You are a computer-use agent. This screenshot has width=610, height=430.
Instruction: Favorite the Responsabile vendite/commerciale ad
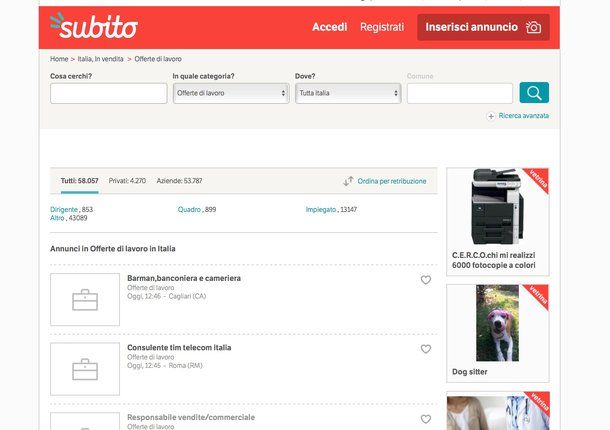pos(426,419)
